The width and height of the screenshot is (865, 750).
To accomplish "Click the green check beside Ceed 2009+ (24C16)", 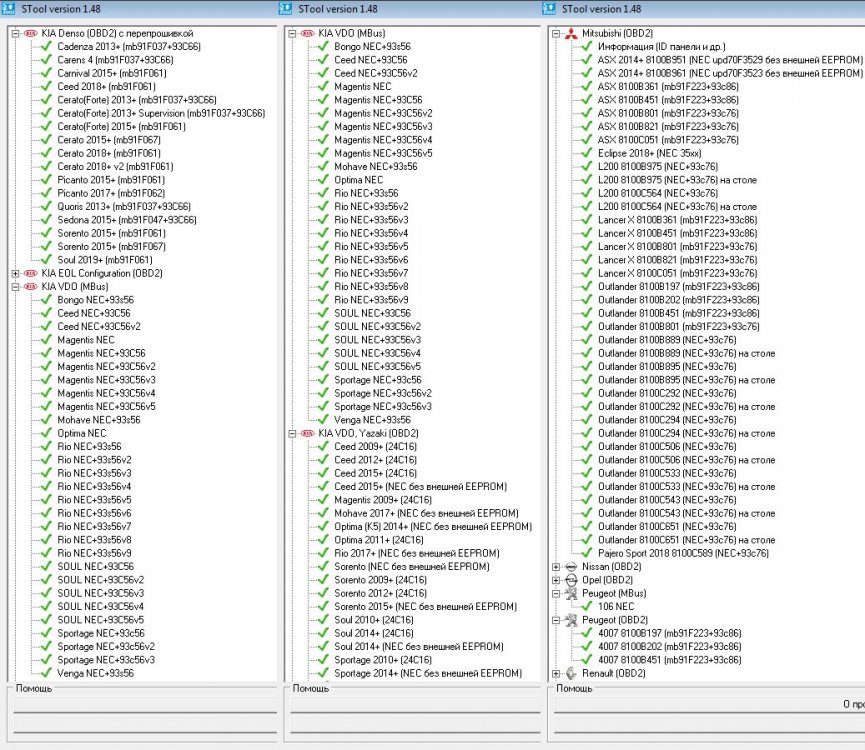I will (324, 446).
